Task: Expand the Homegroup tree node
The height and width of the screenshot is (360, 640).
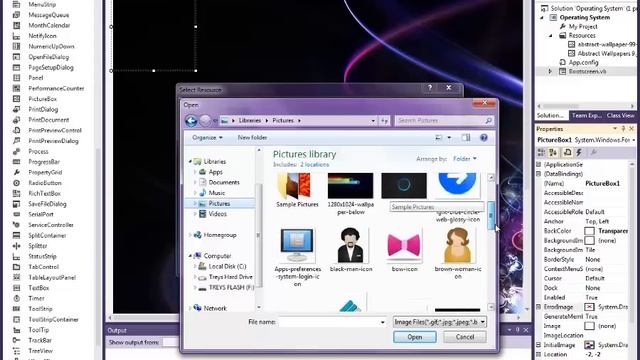Action: 190,235
